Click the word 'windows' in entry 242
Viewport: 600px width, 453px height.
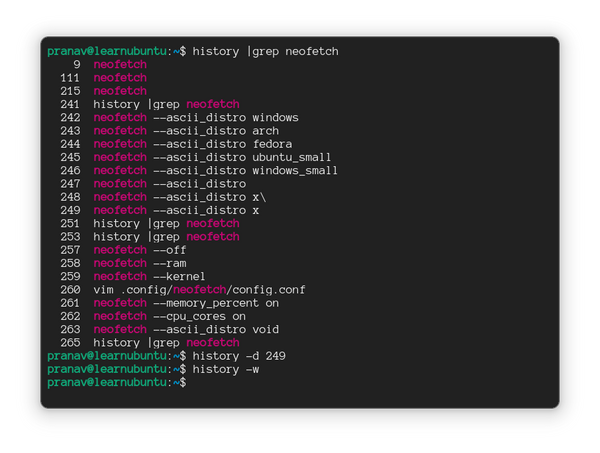point(275,118)
